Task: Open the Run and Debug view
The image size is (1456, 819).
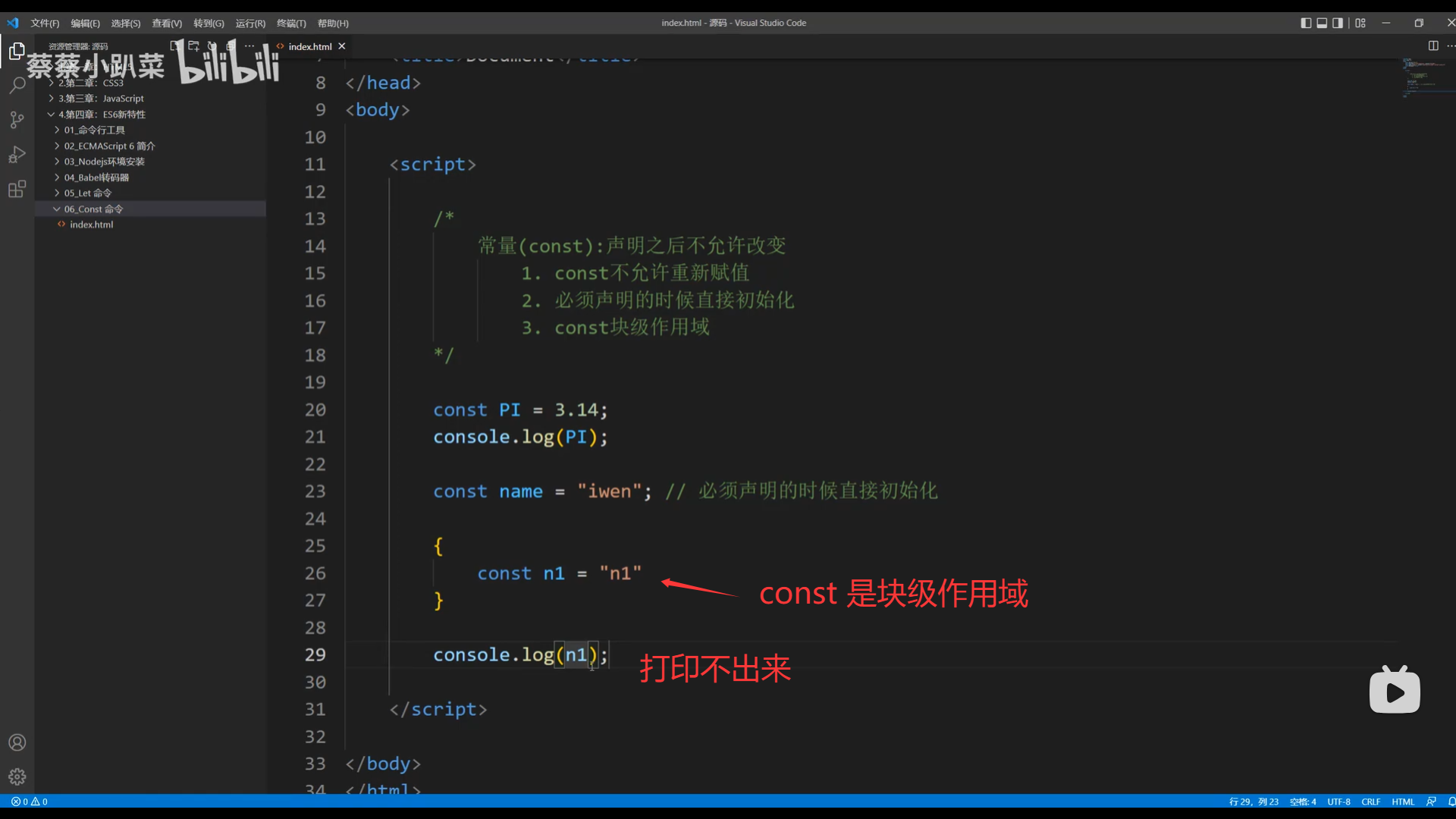Action: point(17,155)
